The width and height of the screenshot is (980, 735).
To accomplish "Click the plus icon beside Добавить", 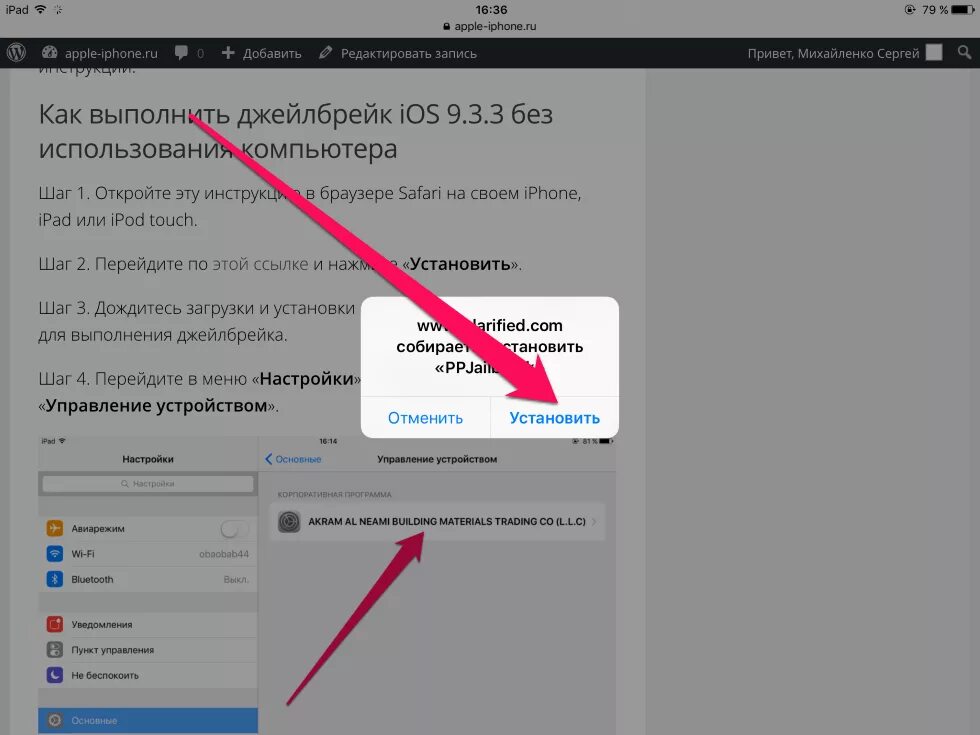I will (228, 53).
